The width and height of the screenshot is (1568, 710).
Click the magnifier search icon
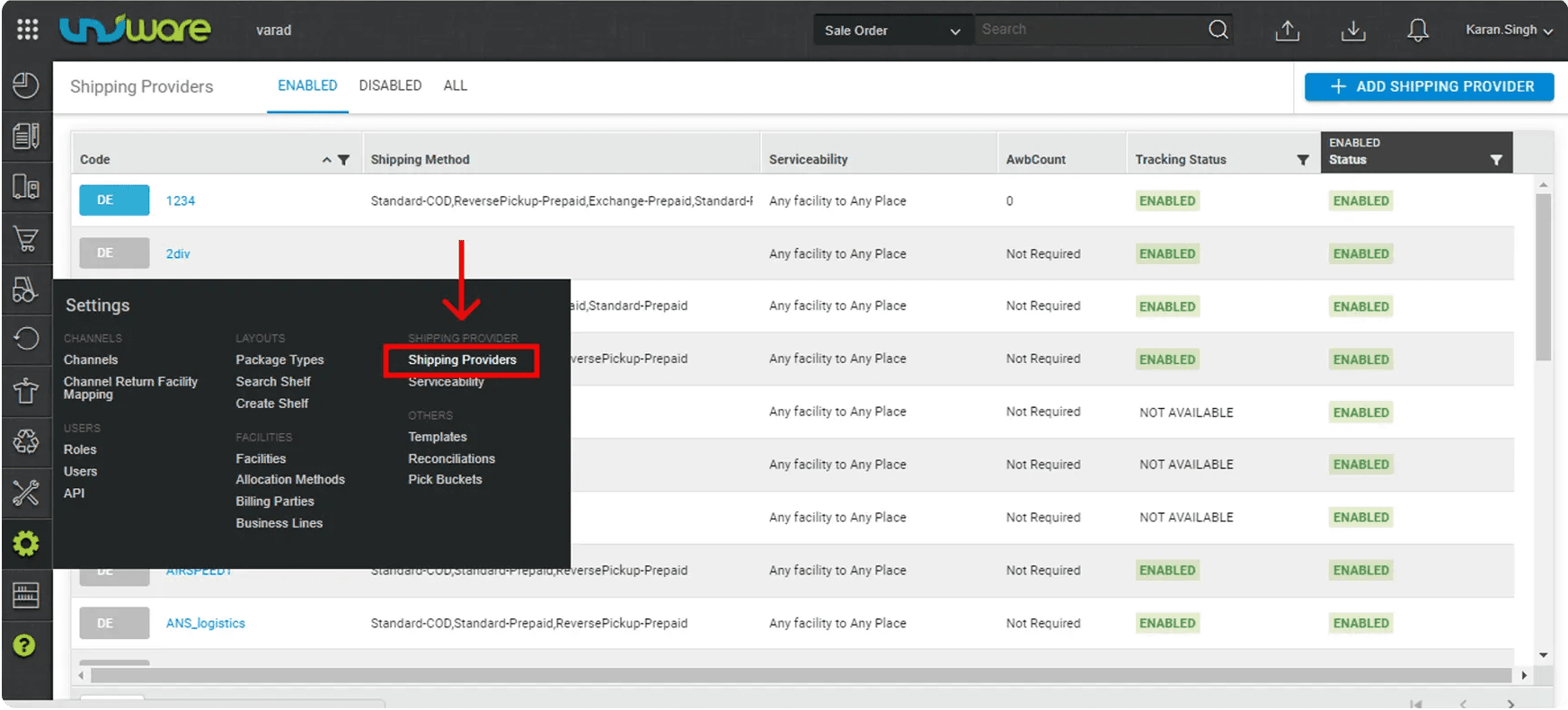pyautogui.click(x=1218, y=30)
